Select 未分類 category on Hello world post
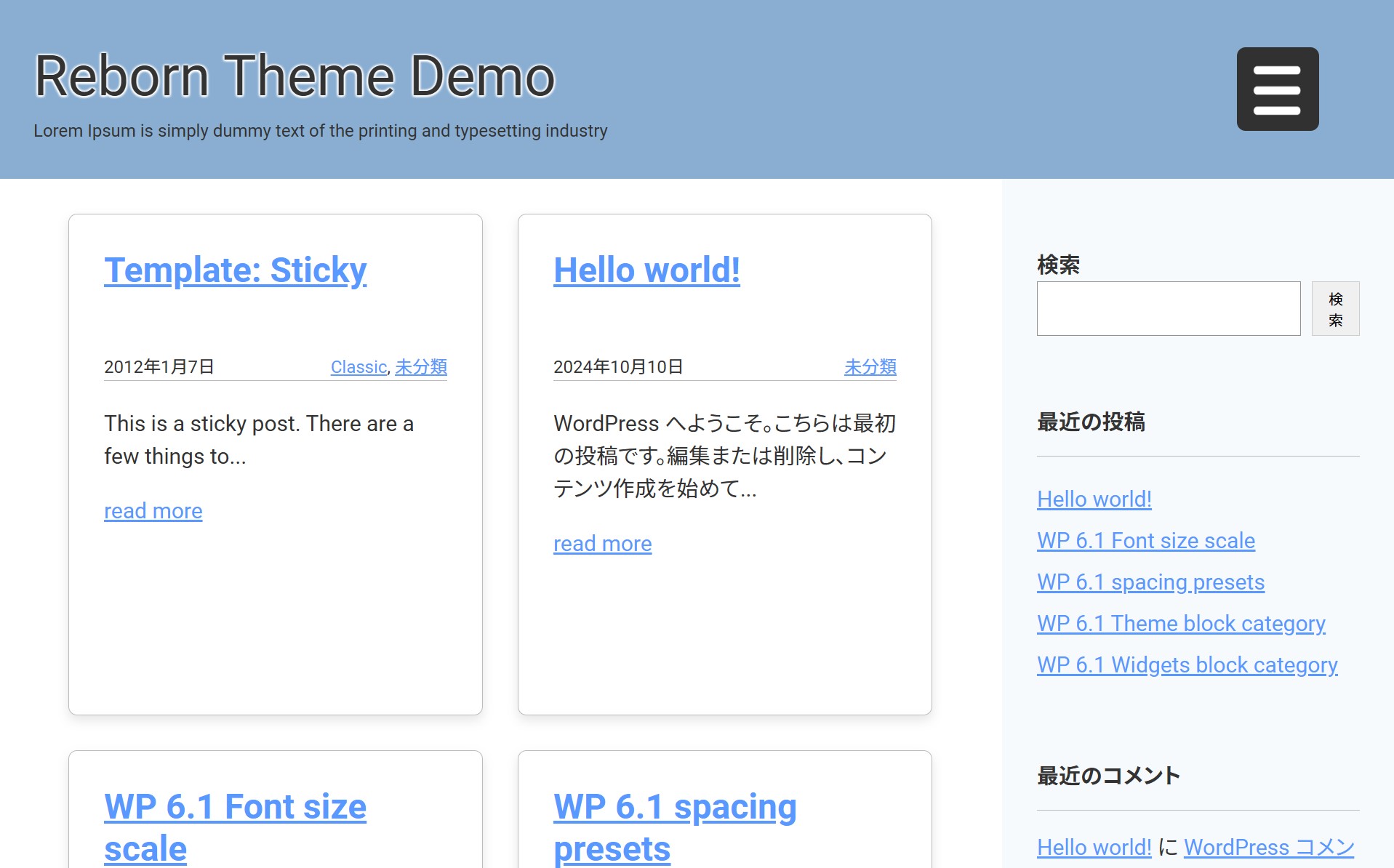 click(x=870, y=367)
